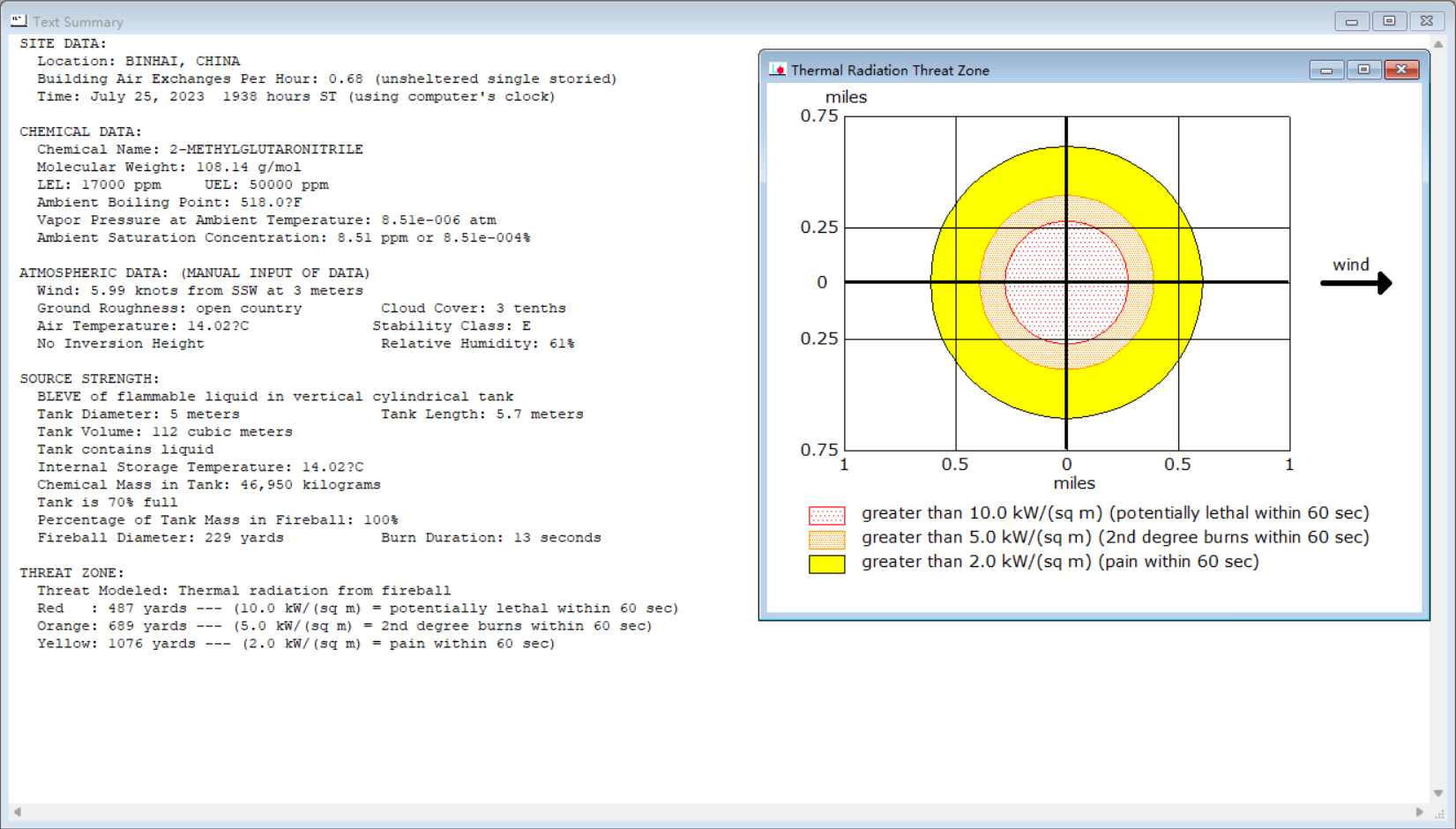Click 'Vapor Pressure at Ambient Temperature' line
The image size is (1456, 829).
pos(266,220)
